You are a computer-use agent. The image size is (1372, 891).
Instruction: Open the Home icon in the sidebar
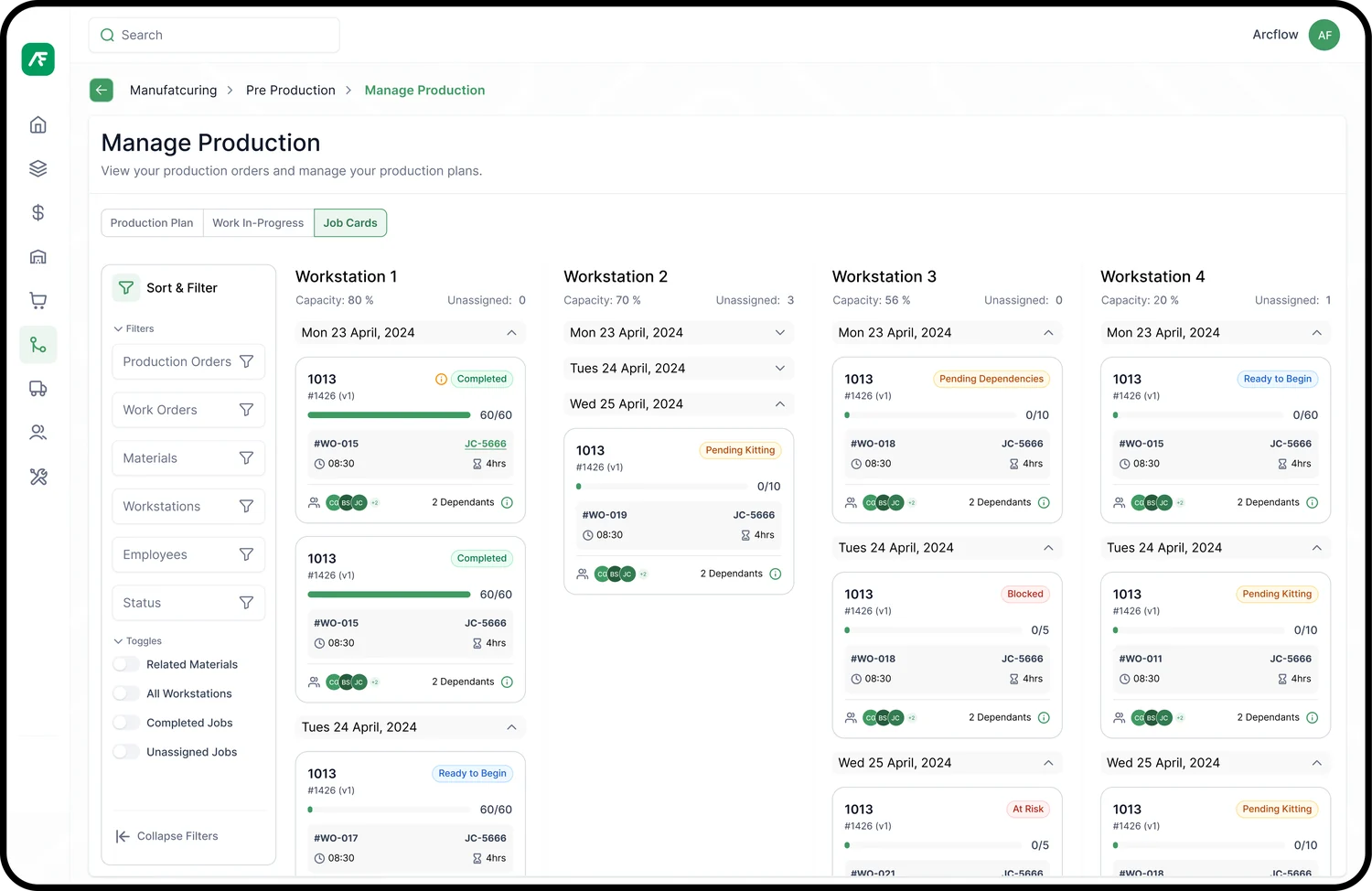[38, 124]
